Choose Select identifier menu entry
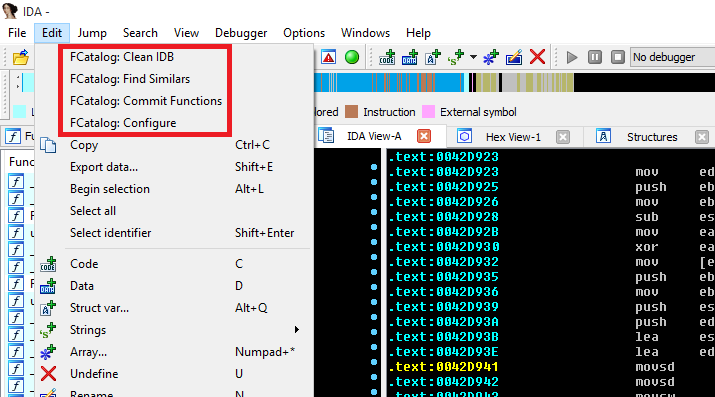This screenshot has height=397, width=715. point(174,232)
